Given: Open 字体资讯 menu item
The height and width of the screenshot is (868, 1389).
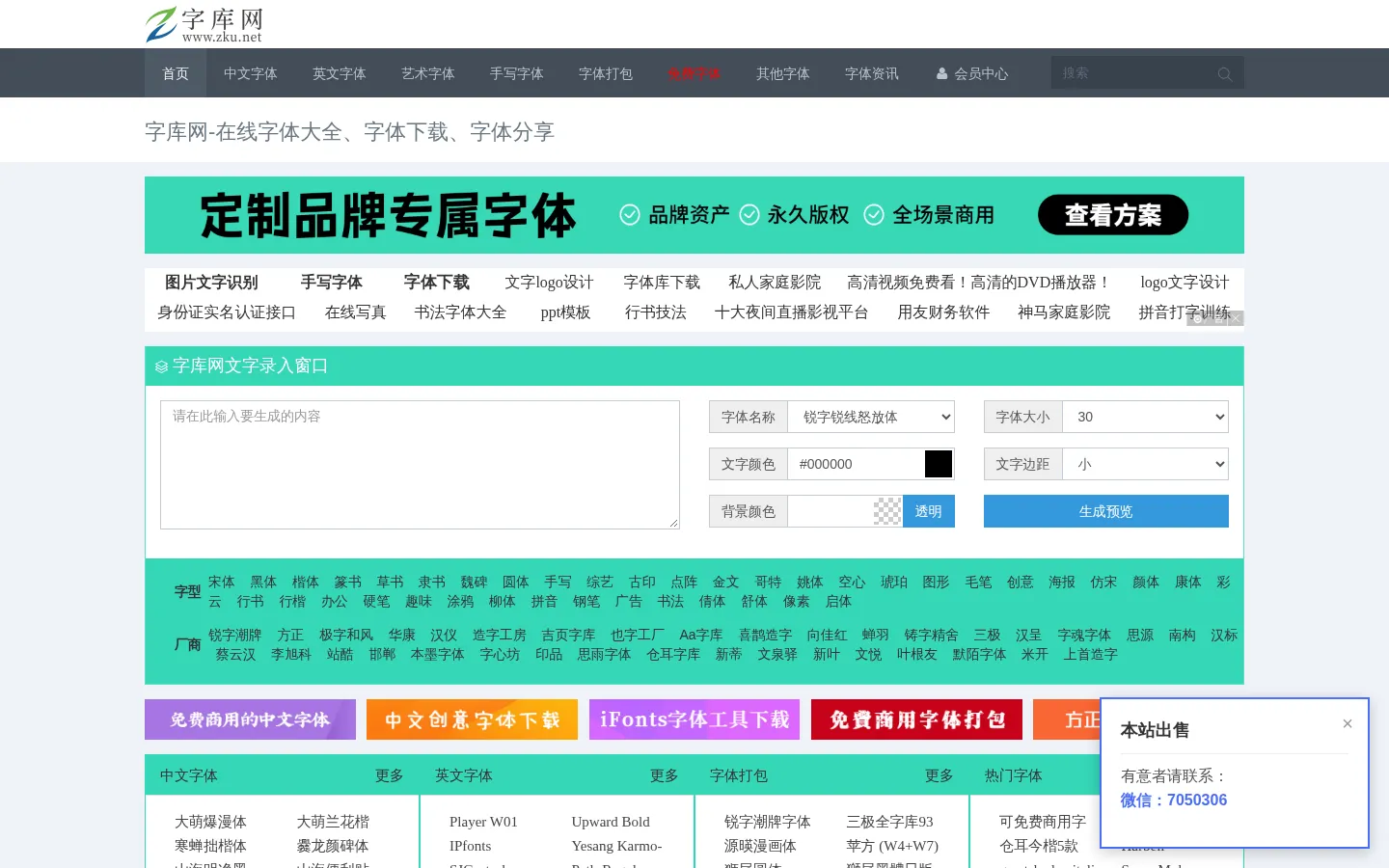Looking at the screenshot, I should point(872,73).
